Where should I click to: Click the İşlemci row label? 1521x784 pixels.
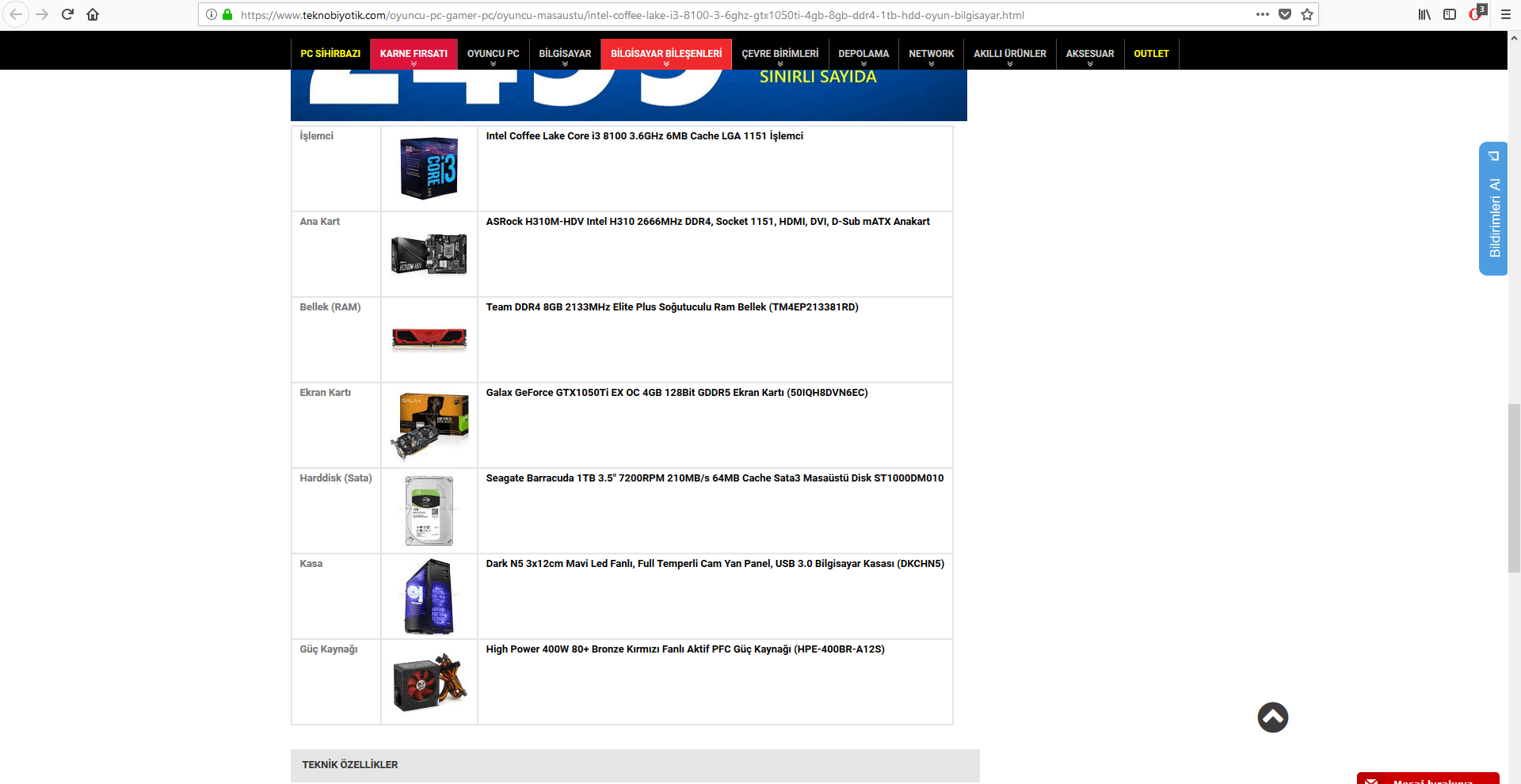point(317,136)
